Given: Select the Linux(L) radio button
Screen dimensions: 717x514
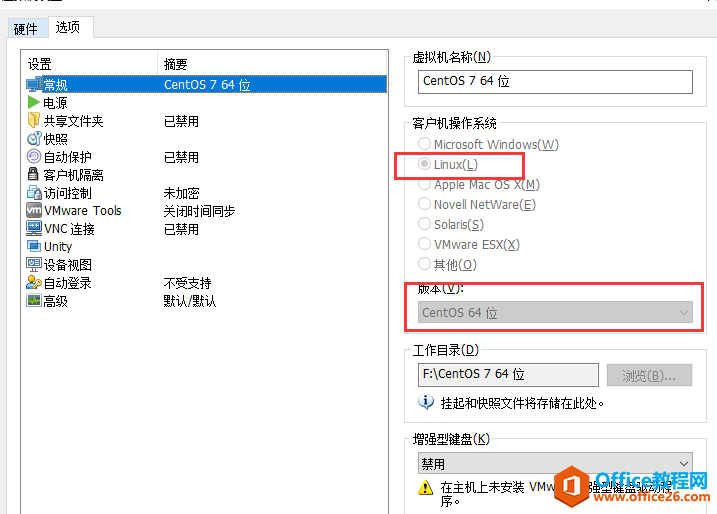Looking at the screenshot, I should click(424, 164).
